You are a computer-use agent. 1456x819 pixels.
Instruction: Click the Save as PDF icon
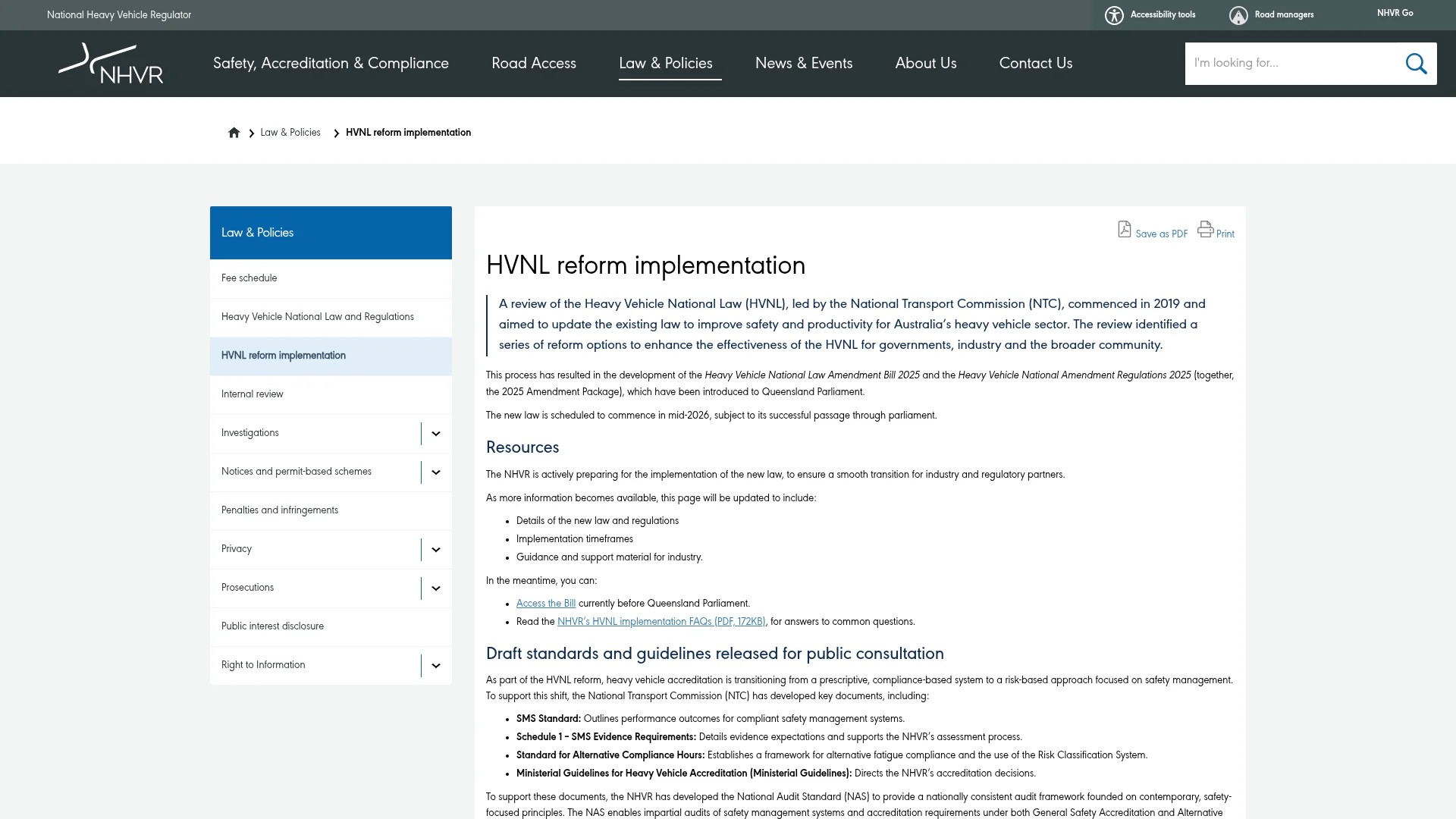coord(1124,229)
